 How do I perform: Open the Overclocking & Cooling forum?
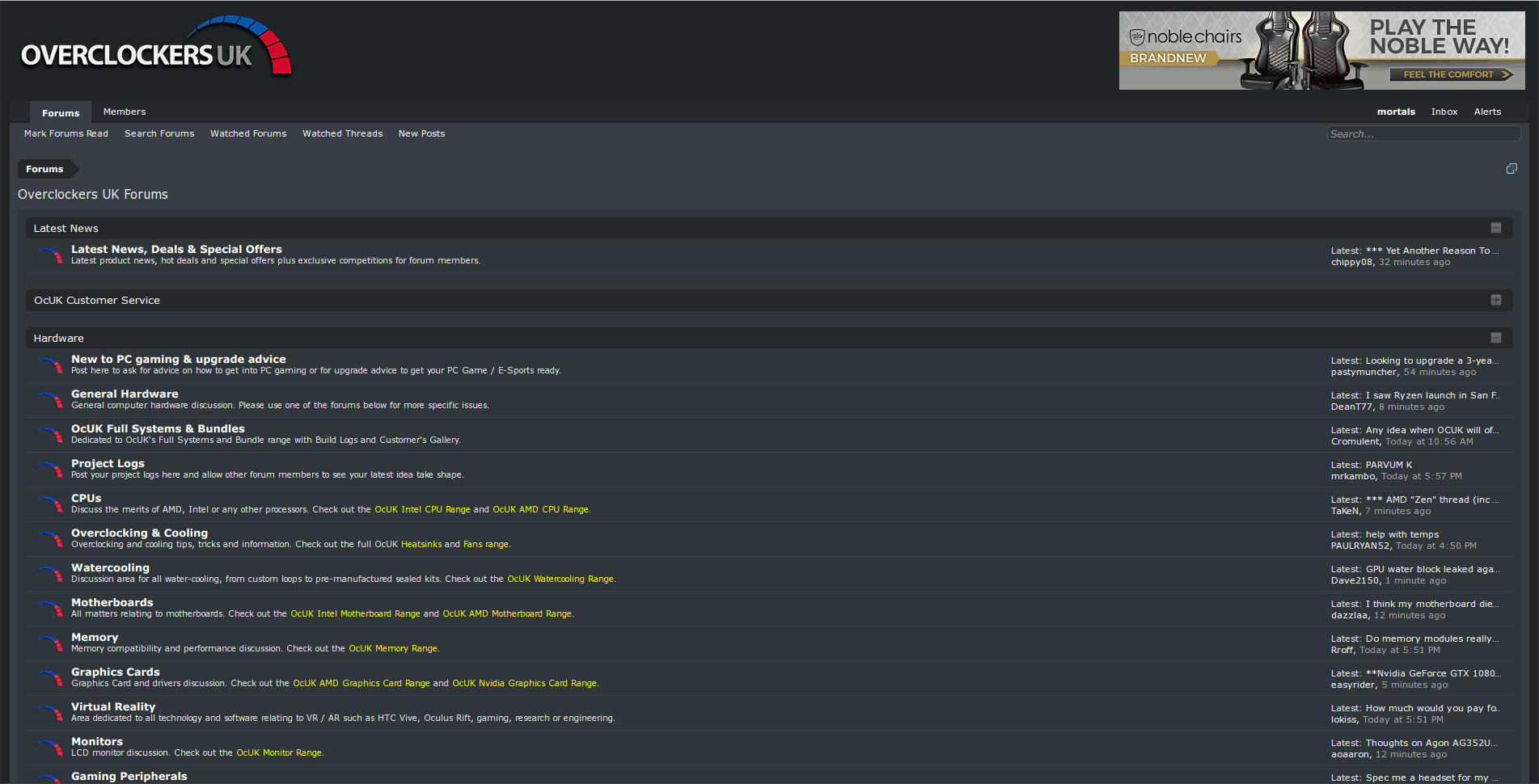tap(139, 533)
